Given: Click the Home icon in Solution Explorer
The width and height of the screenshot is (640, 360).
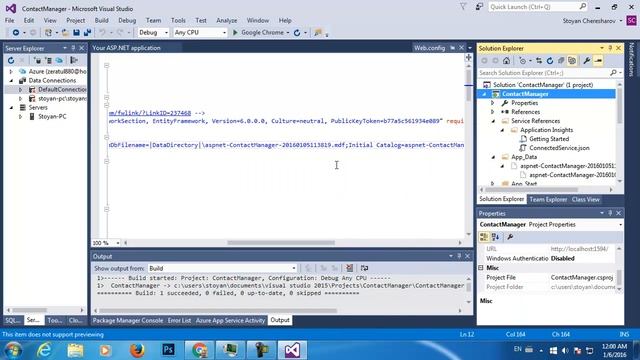Looking at the screenshot, I should coord(506,61).
